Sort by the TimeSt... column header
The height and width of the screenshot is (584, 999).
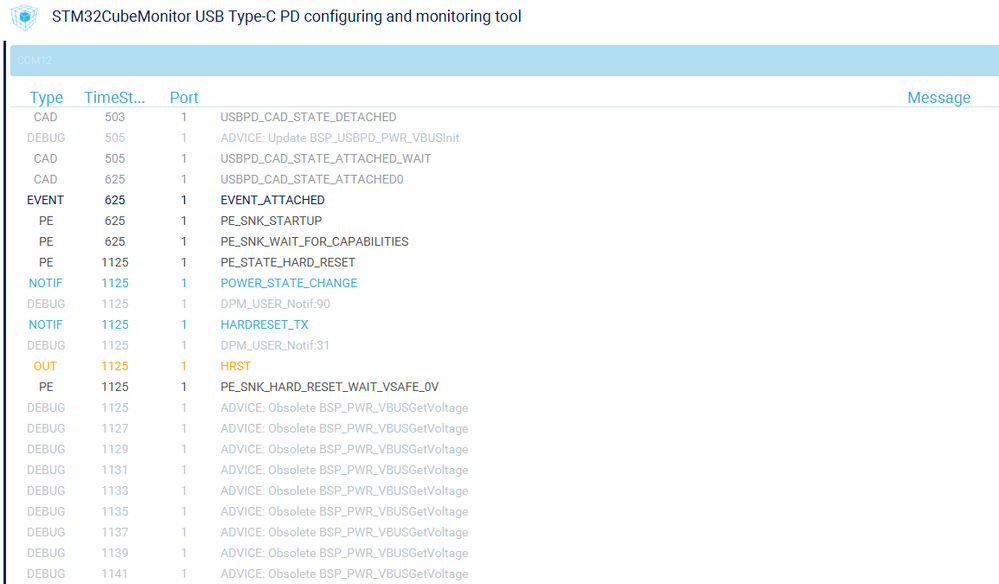pos(115,97)
